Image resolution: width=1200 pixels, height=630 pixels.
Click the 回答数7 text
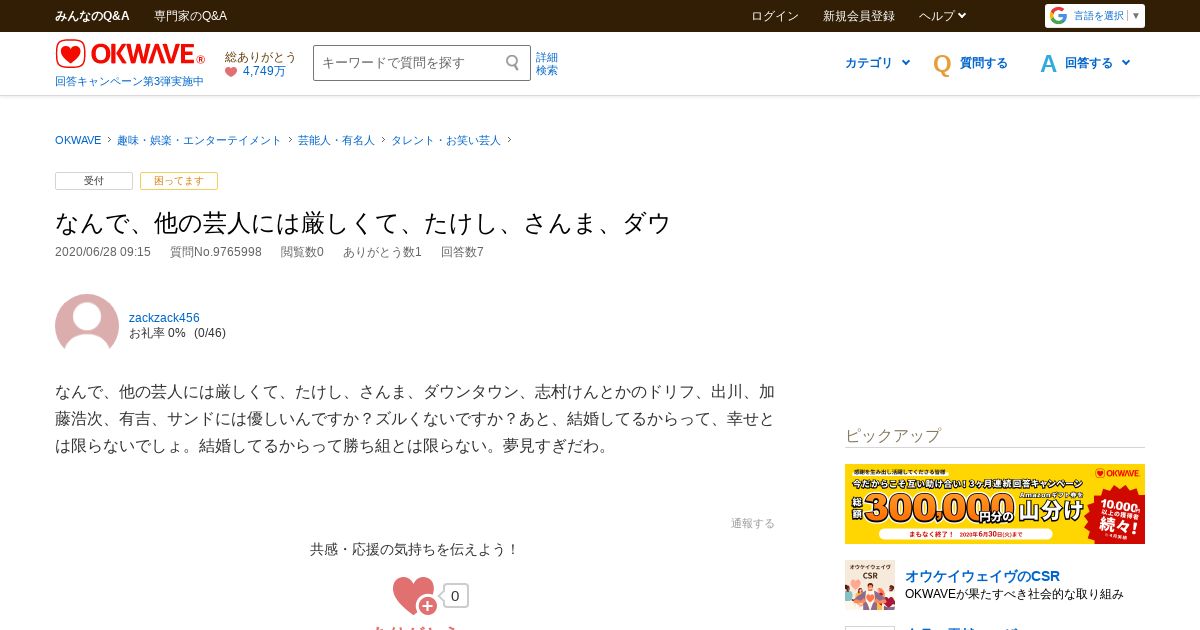click(462, 252)
